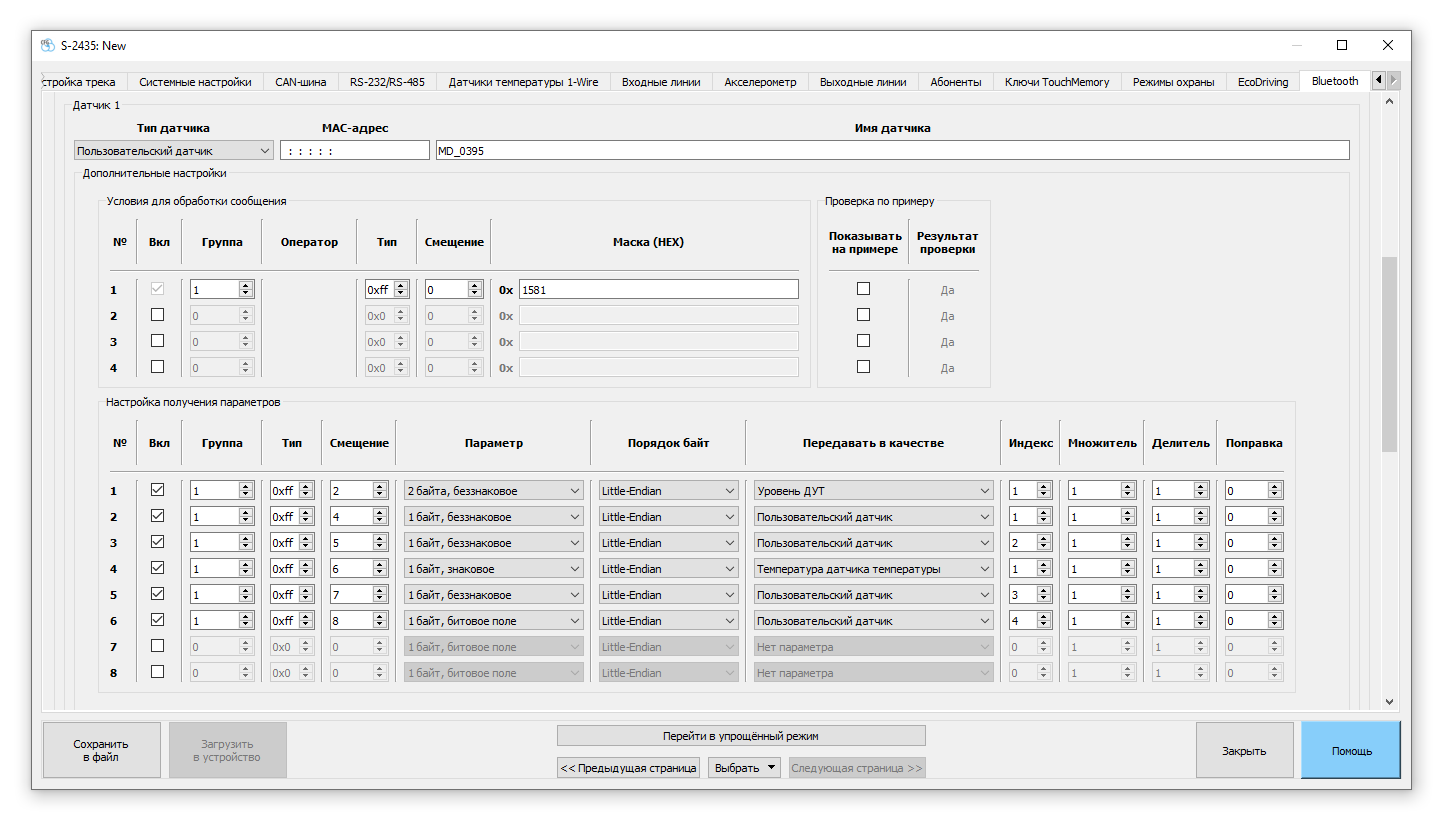
Task: Open Температура датчика температуры dropdown
Action: (873, 569)
